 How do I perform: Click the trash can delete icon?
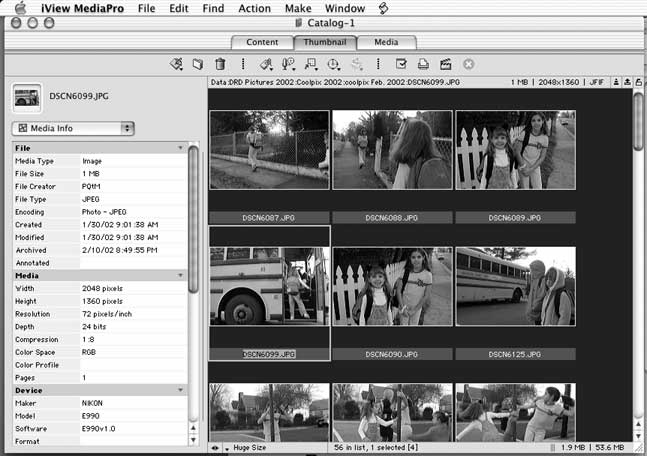(x=220, y=64)
